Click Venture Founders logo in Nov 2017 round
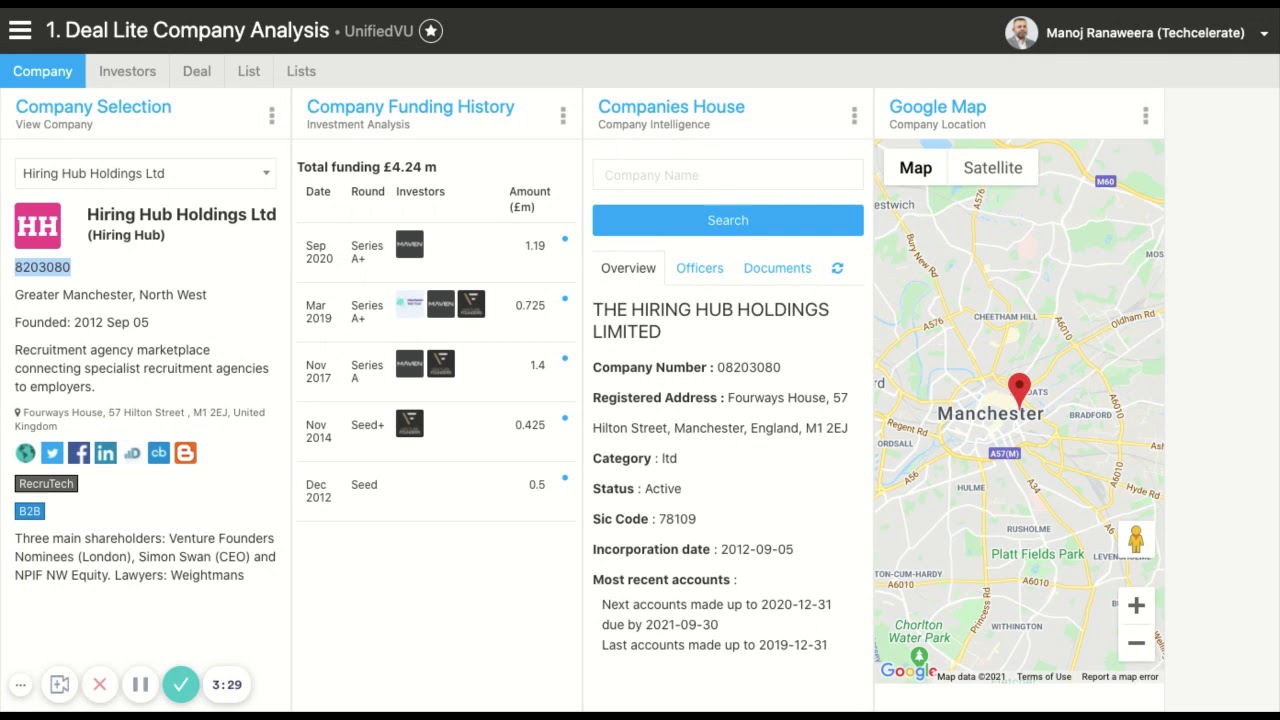The height and width of the screenshot is (720, 1280). pos(441,364)
